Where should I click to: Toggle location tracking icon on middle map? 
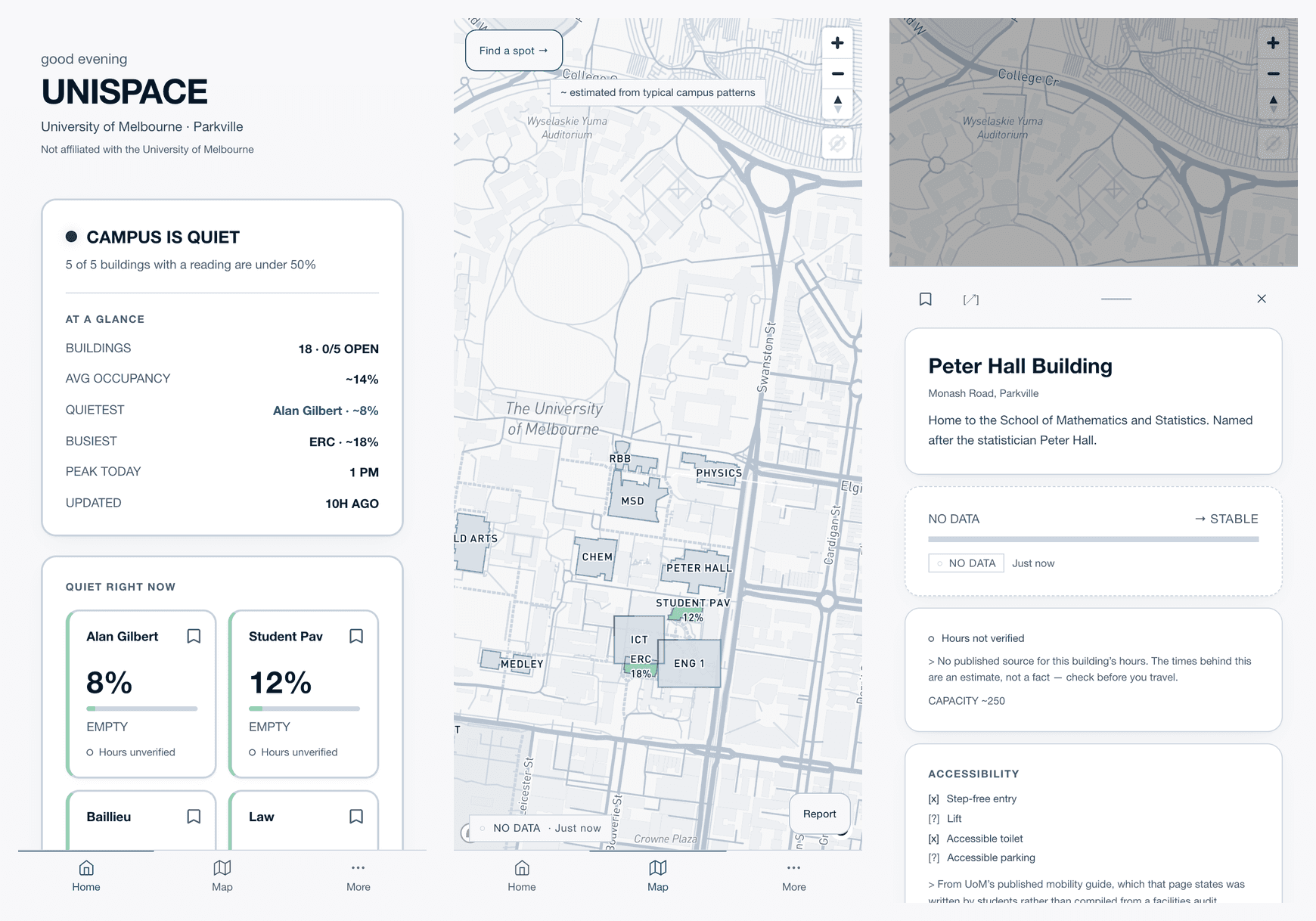pyautogui.click(x=837, y=143)
